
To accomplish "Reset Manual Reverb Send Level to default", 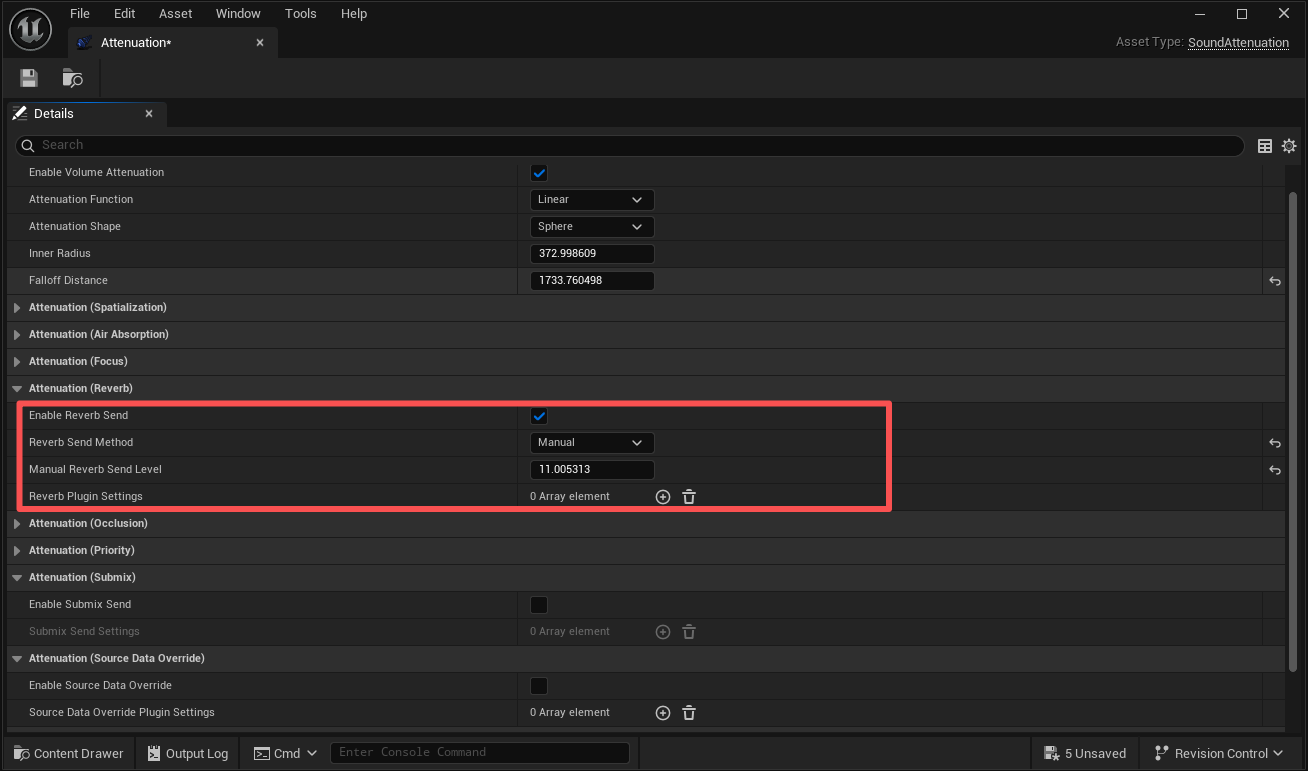I will pyautogui.click(x=1274, y=470).
